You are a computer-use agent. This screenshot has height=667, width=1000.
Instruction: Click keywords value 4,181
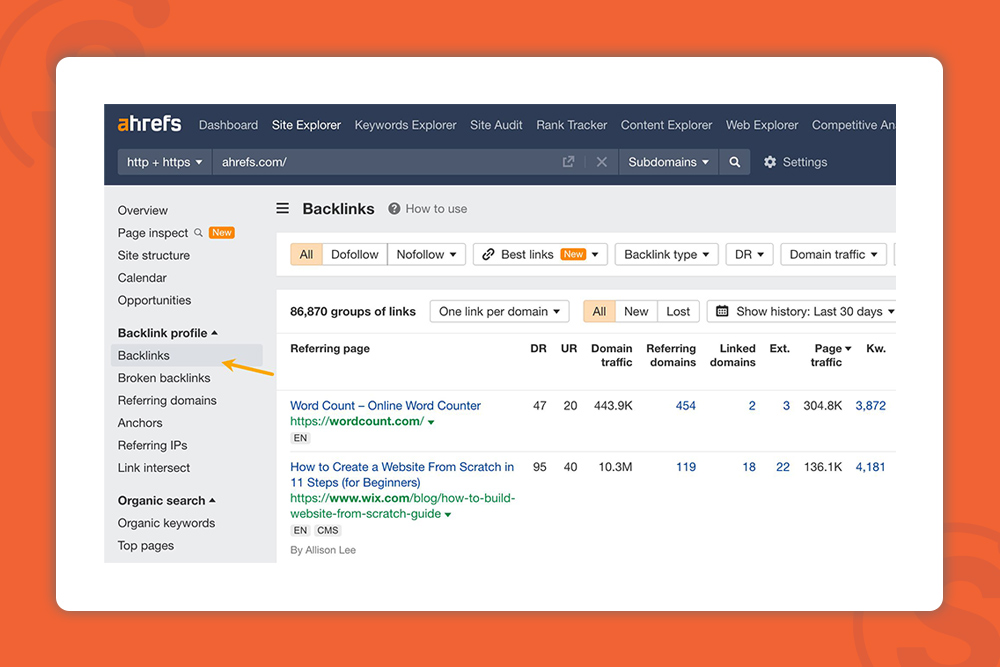[871, 467]
